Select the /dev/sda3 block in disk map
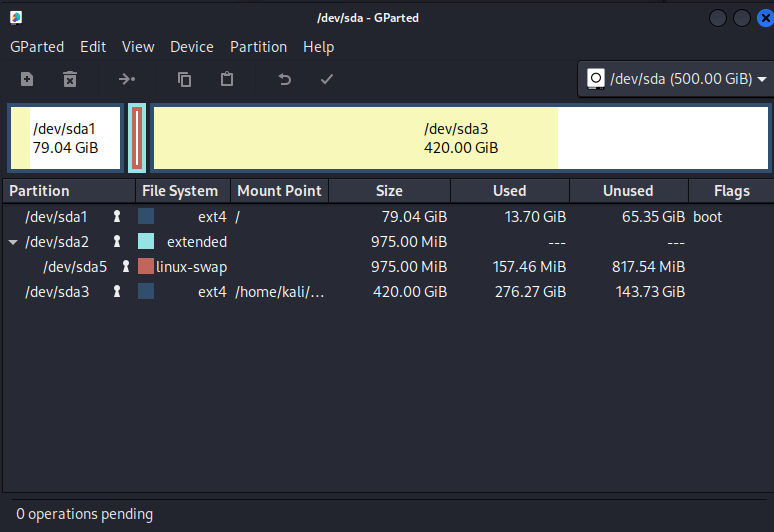 pos(460,138)
